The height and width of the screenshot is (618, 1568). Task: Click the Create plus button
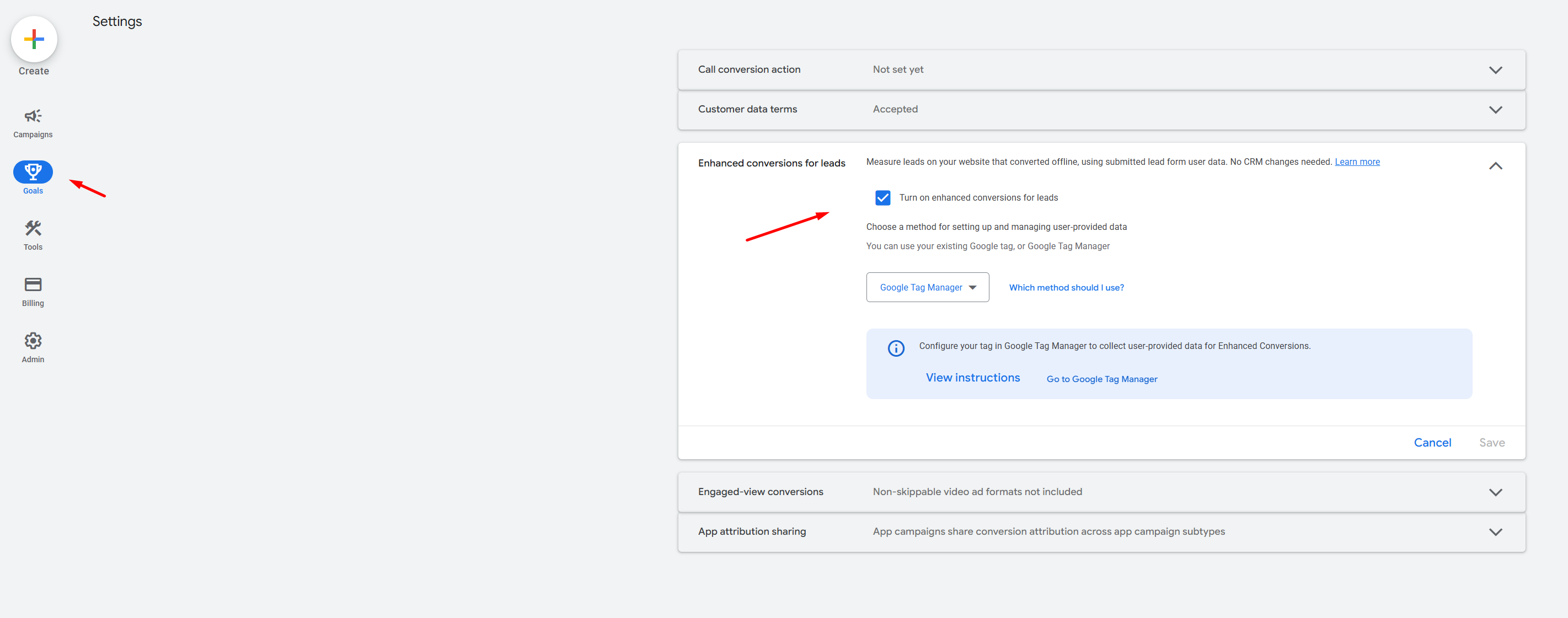pyautogui.click(x=34, y=40)
